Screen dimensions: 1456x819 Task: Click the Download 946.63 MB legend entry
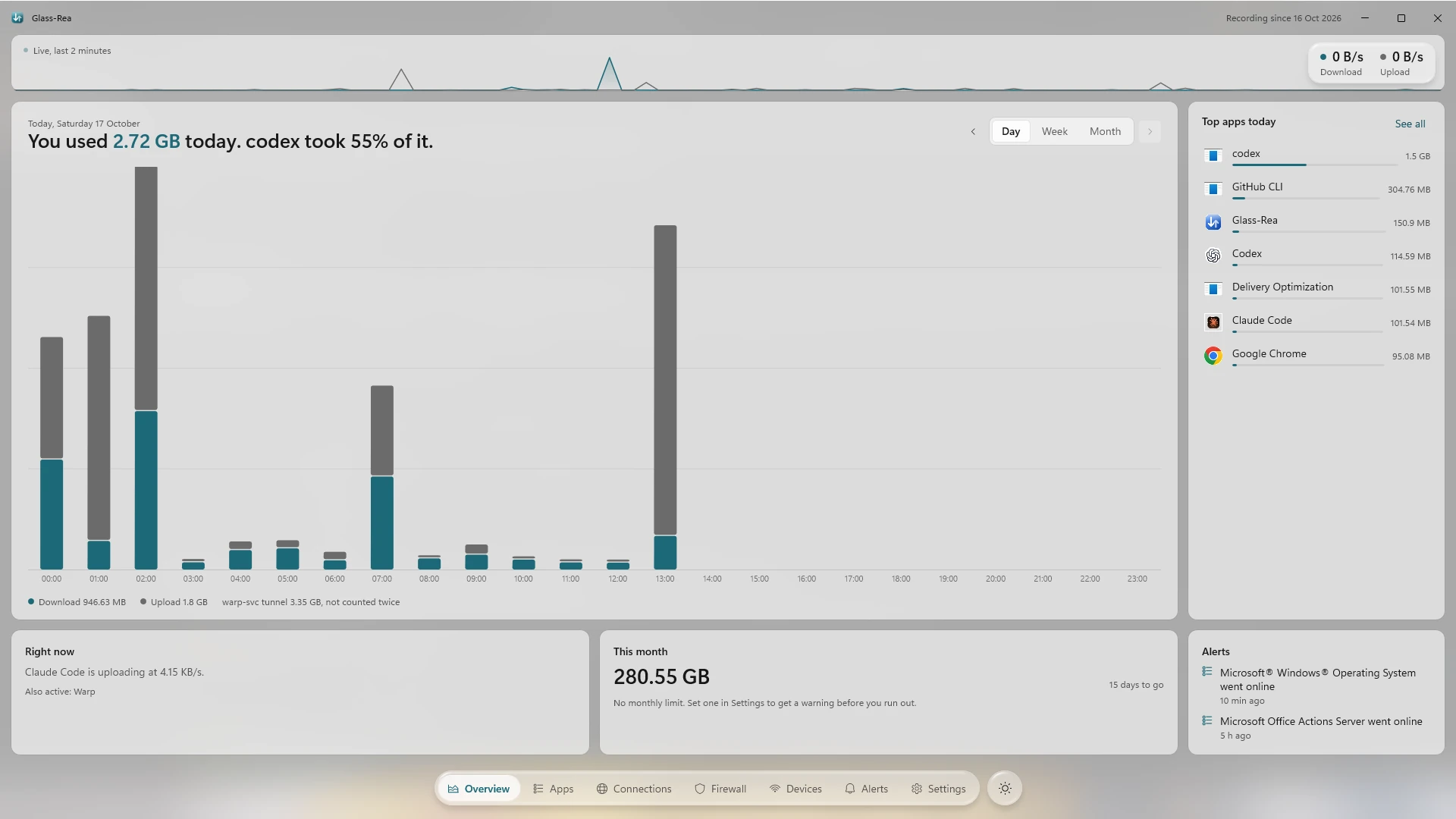(x=77, y=602)
